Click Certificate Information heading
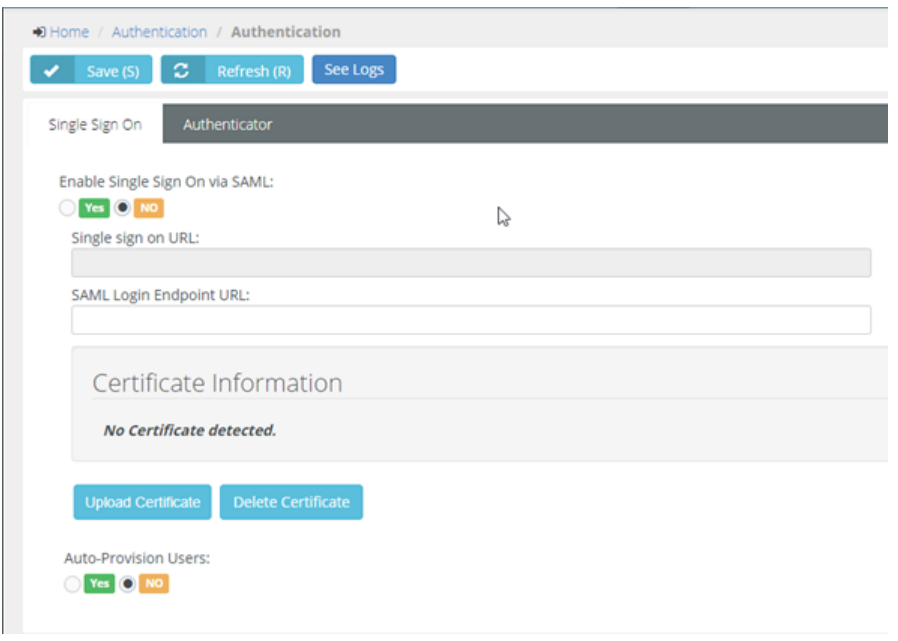 tap(218, 383)
